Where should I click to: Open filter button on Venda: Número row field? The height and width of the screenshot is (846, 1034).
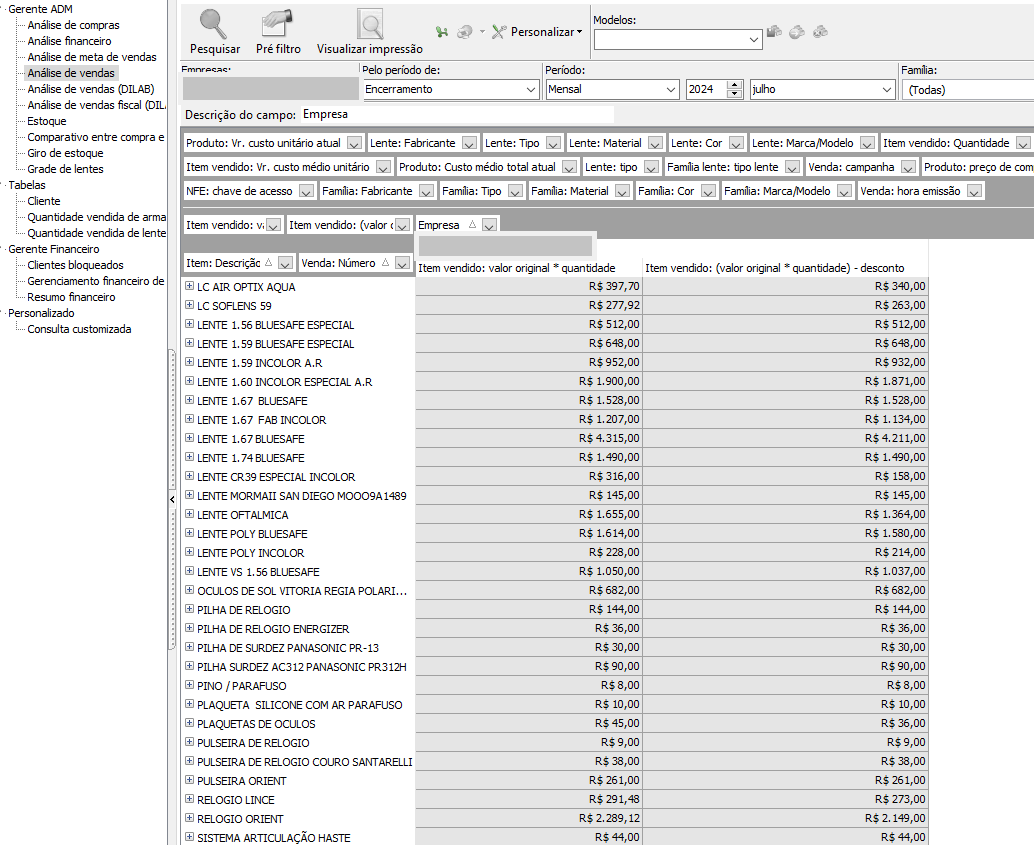[402, 263]
